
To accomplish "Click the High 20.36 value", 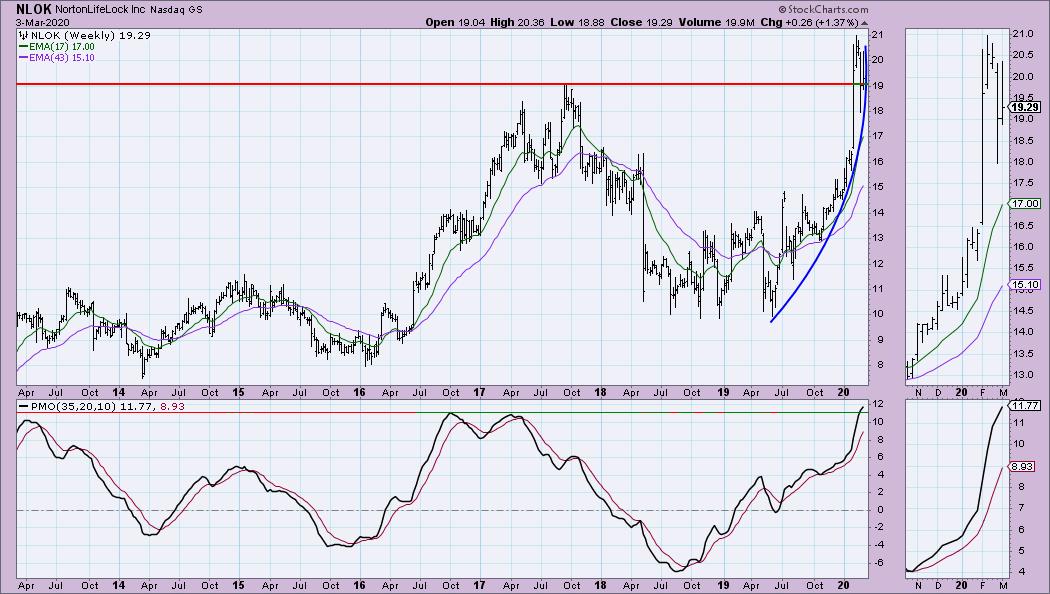I will (x=518, y=22).
